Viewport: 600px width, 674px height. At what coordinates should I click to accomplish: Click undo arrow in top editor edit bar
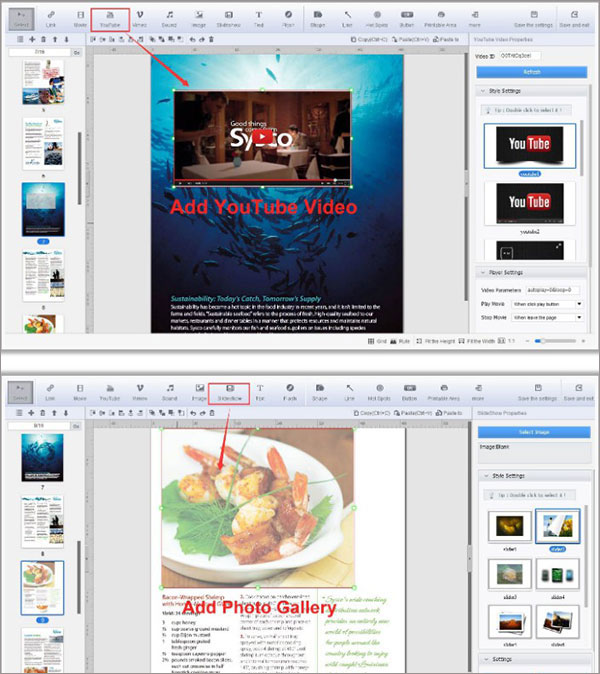click(193, 39)
